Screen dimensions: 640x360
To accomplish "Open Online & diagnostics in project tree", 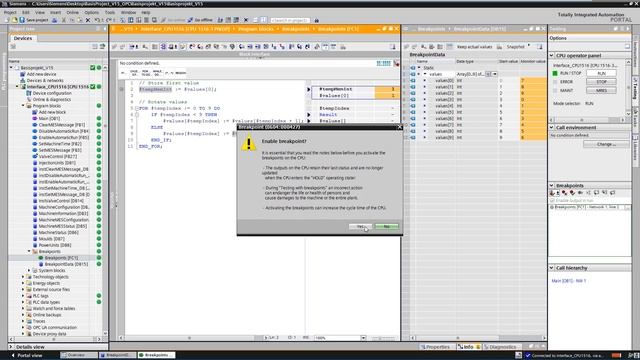I will (51, 99).
